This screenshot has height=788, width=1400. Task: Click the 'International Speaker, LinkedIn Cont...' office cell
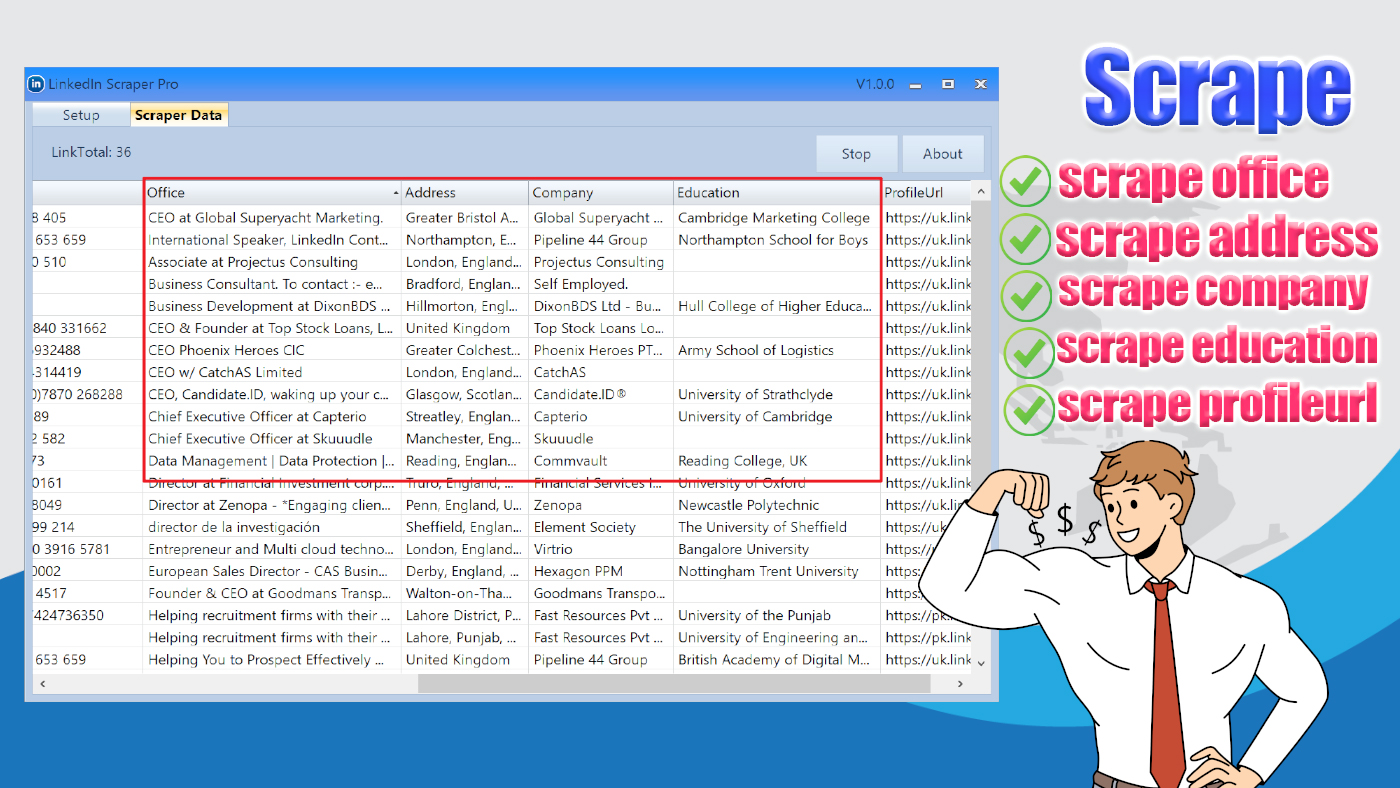[x=272, y=240]
